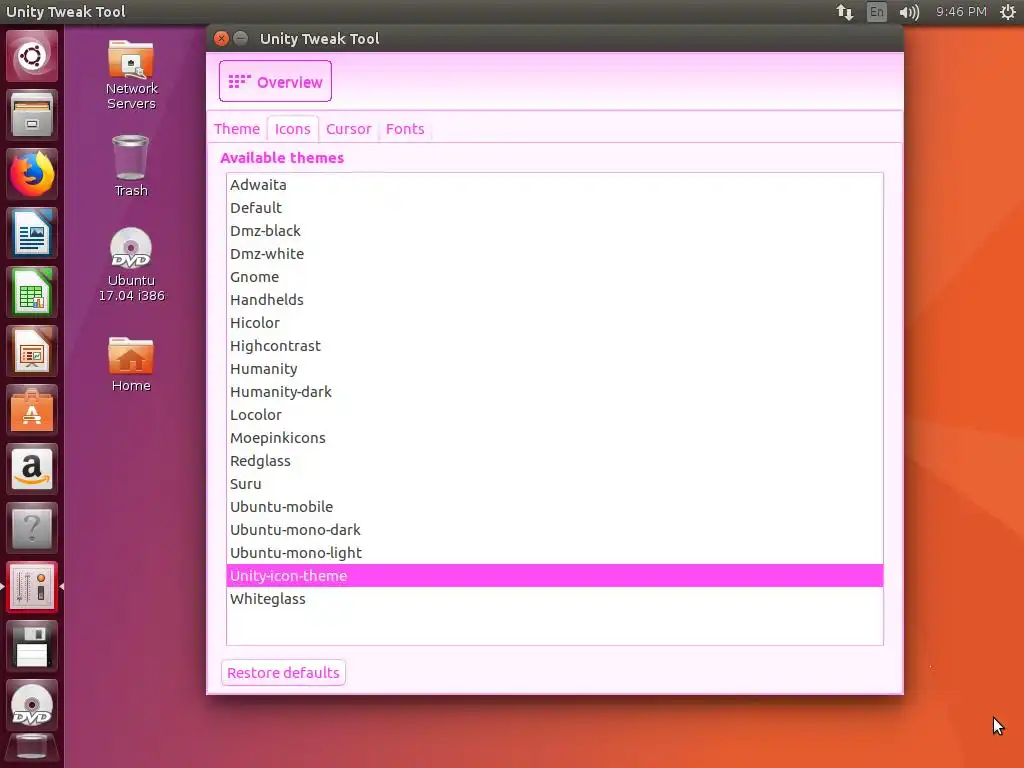Open Ubuntu Software from the launcher
This screenshot has height=768, width=1024.
coord(31,410)
